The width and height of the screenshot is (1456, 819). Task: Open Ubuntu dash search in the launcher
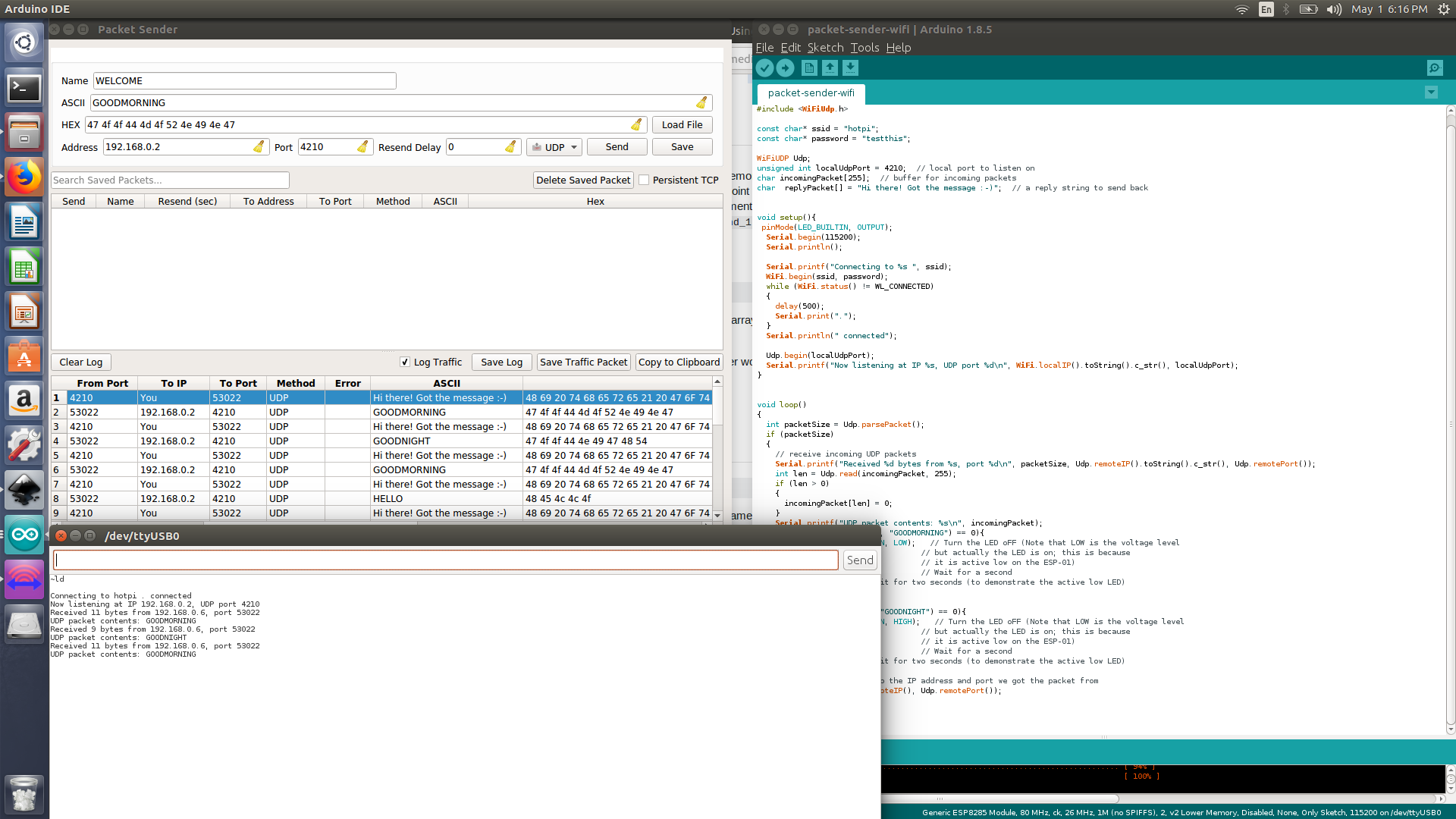point(24,43)
